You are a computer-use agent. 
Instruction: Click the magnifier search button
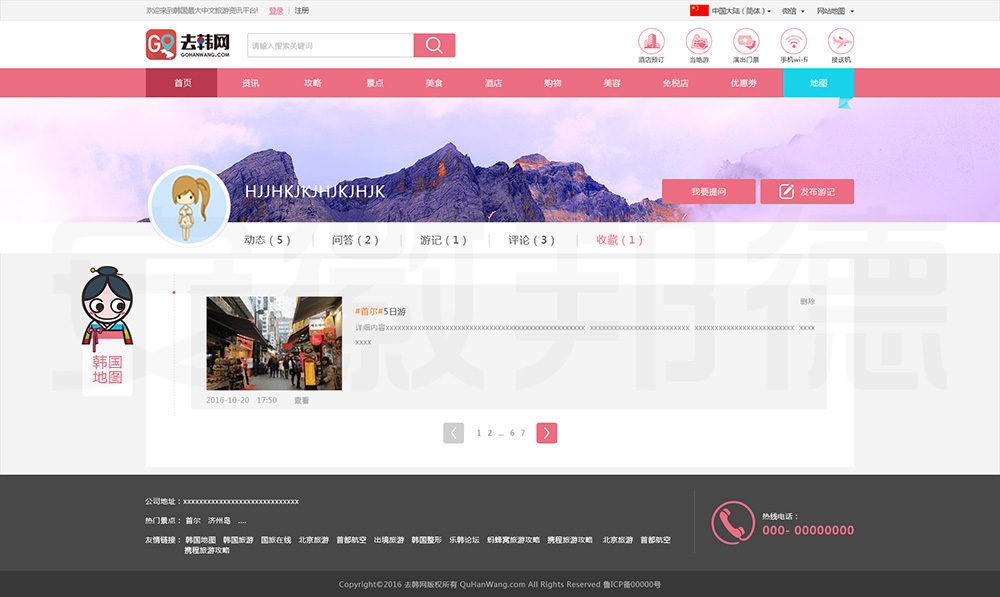[x=434, y=45]
